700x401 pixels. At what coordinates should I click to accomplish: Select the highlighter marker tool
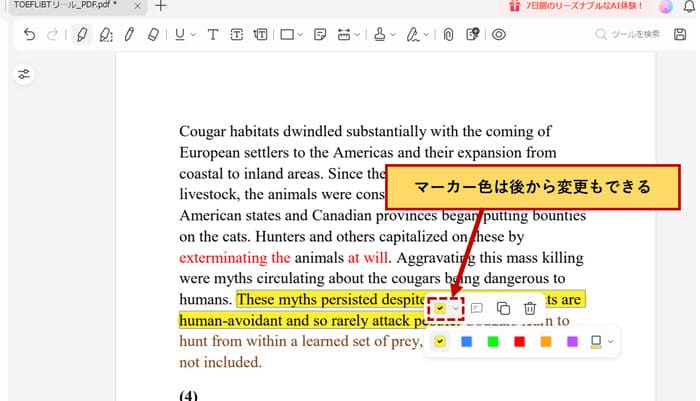click(81, 35)
